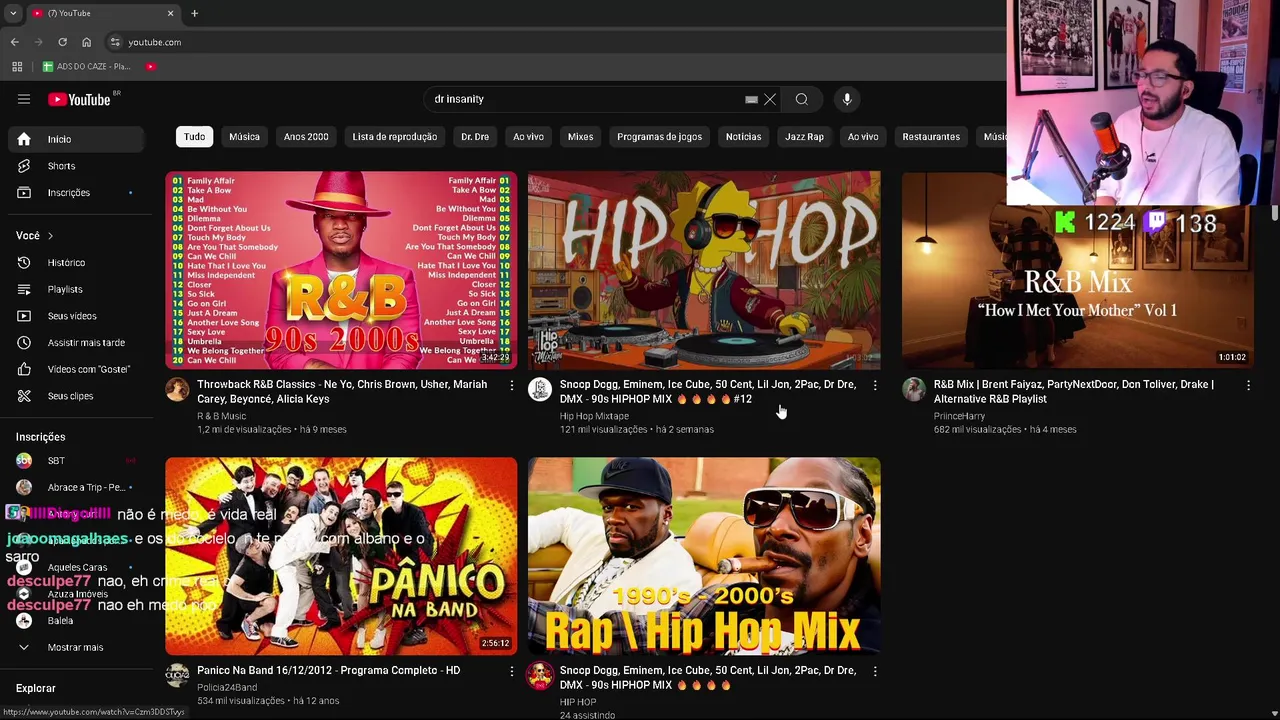Image resolution: width=1280 pixels, height=720 pixels.
Task: Select the Tudo filter chip
Action: 194,137
